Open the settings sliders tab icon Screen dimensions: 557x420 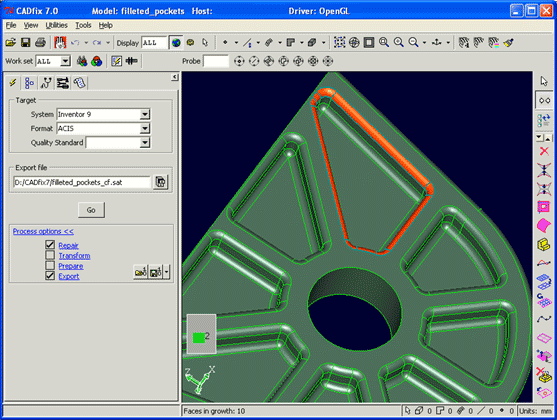[63, 83]
